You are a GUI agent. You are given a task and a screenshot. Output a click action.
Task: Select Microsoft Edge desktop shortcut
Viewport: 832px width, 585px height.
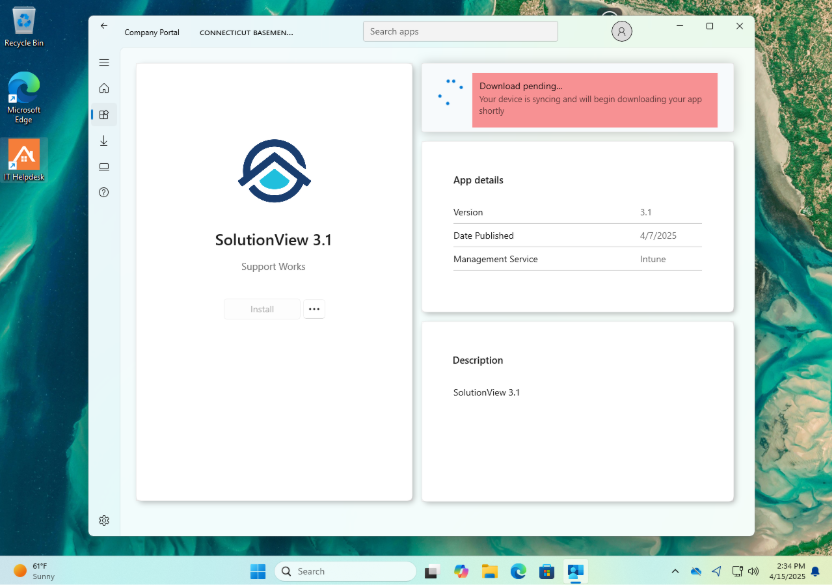tap(24, 98)
